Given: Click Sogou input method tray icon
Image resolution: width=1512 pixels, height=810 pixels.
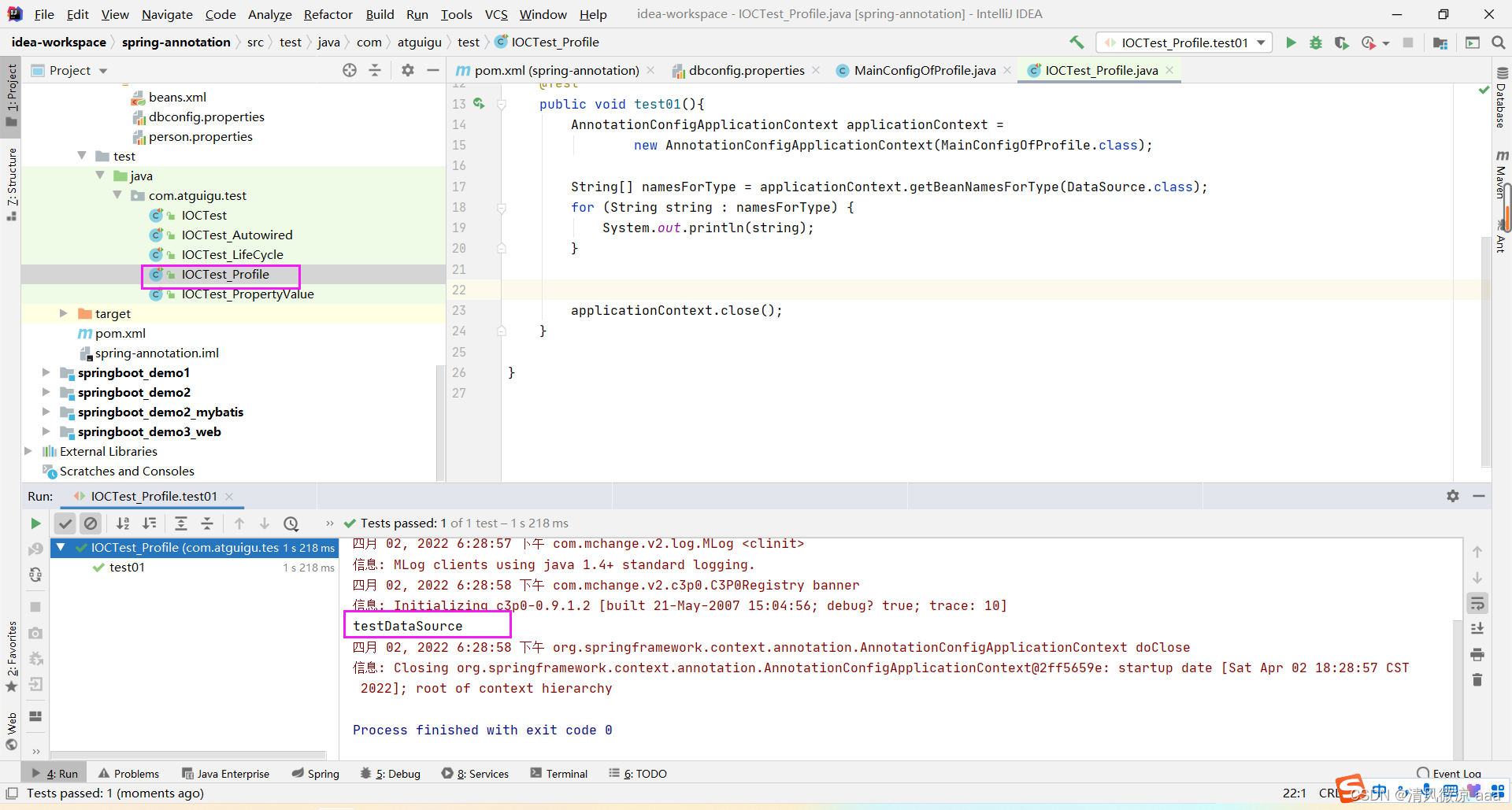Looking at the screenshot, I should click(1350, 787).
